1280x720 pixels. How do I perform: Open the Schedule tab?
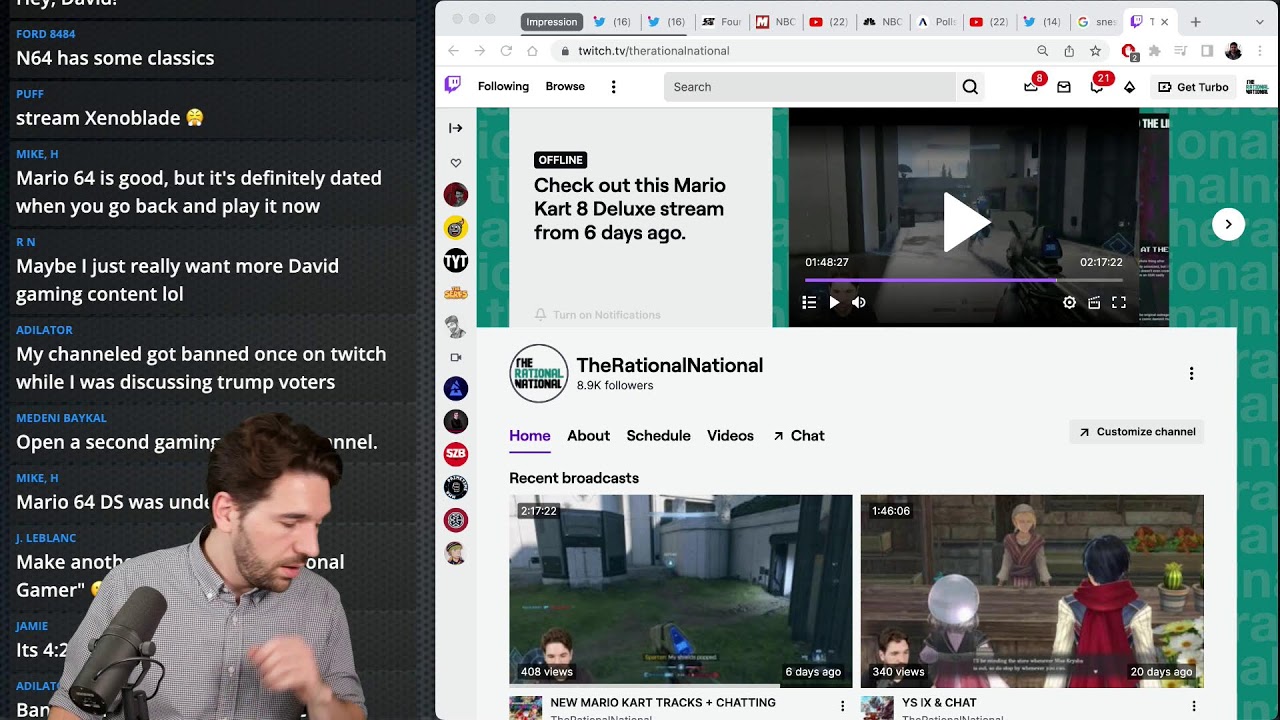pyautogui.click(x=658, y=436)
